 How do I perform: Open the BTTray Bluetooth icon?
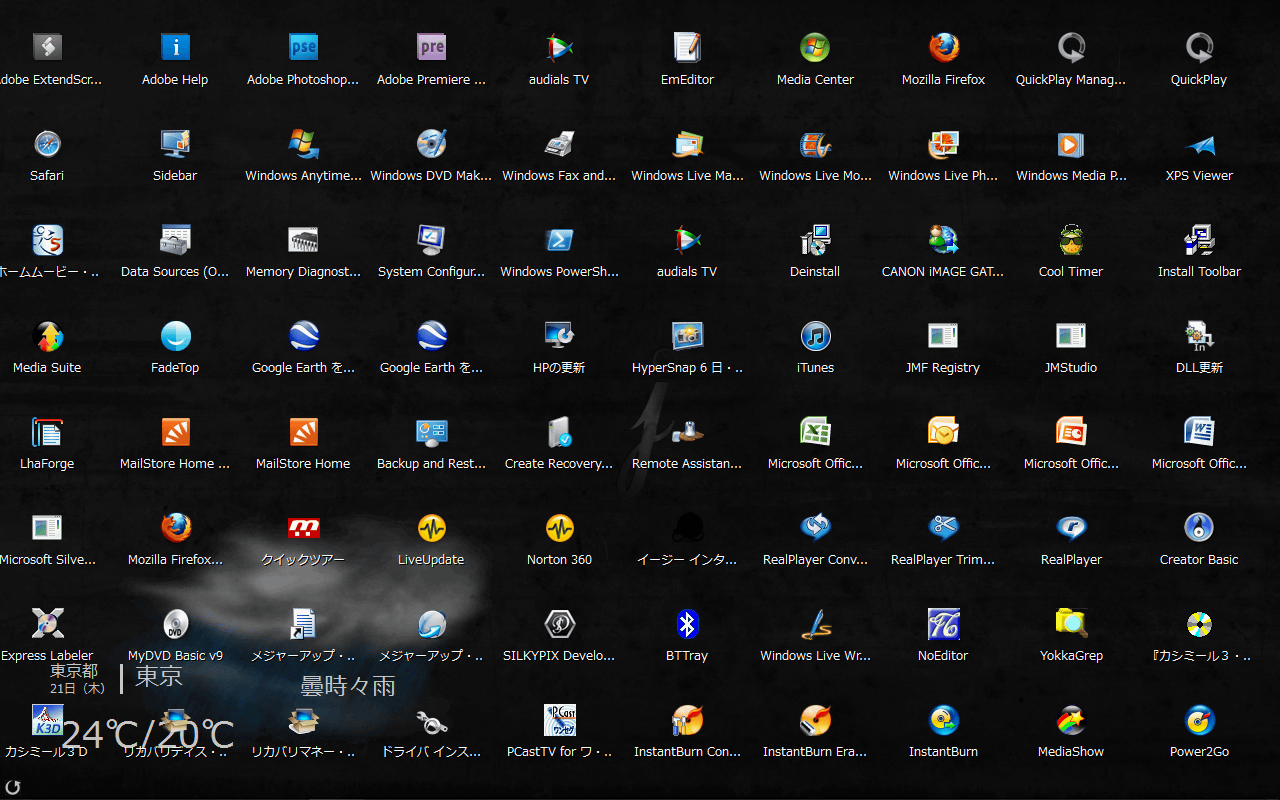687,623
